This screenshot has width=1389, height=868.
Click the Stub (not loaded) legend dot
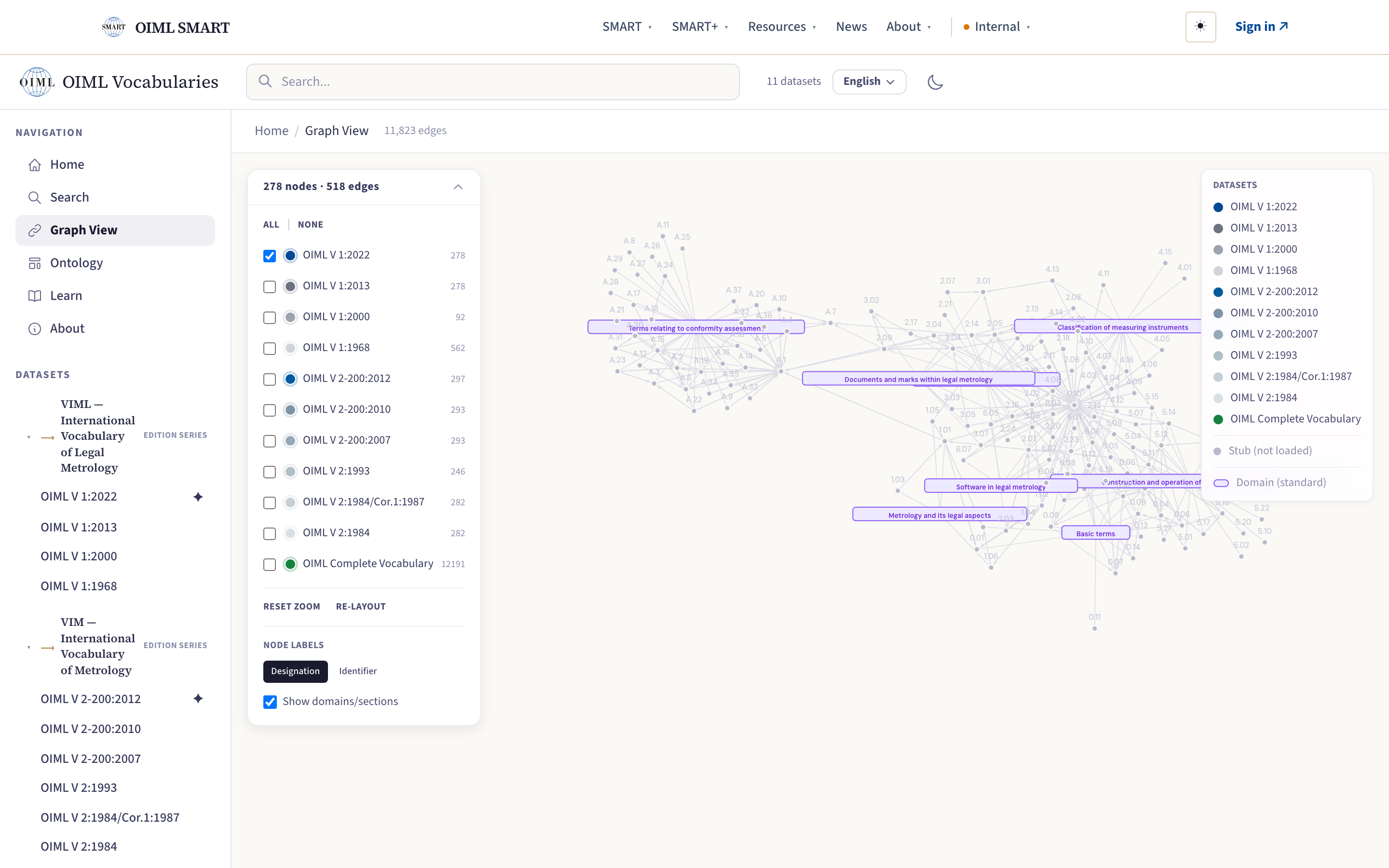(1217, 451)
